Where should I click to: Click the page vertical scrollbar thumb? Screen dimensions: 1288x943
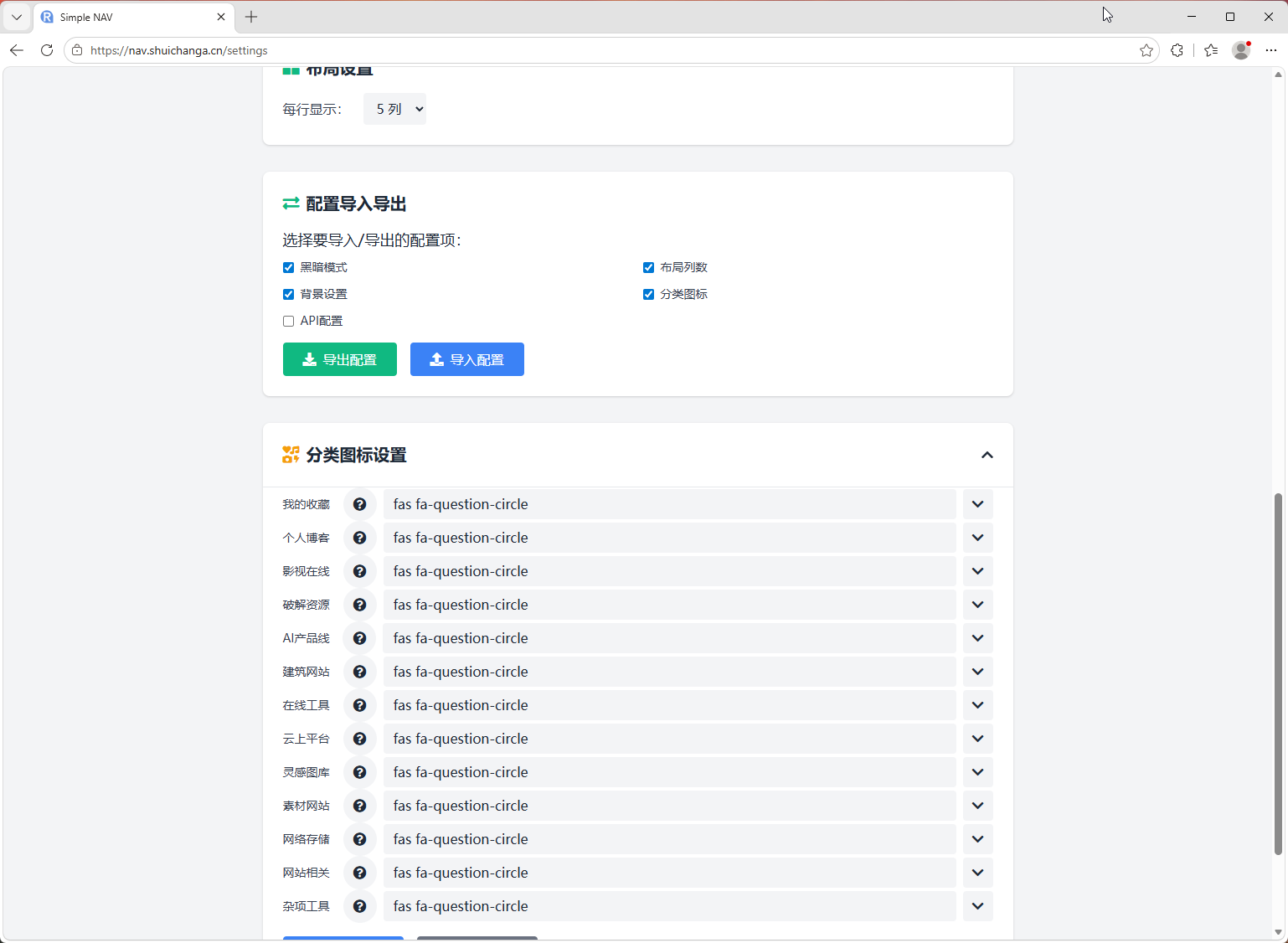pyautogui.click(x=1278, y=674)
